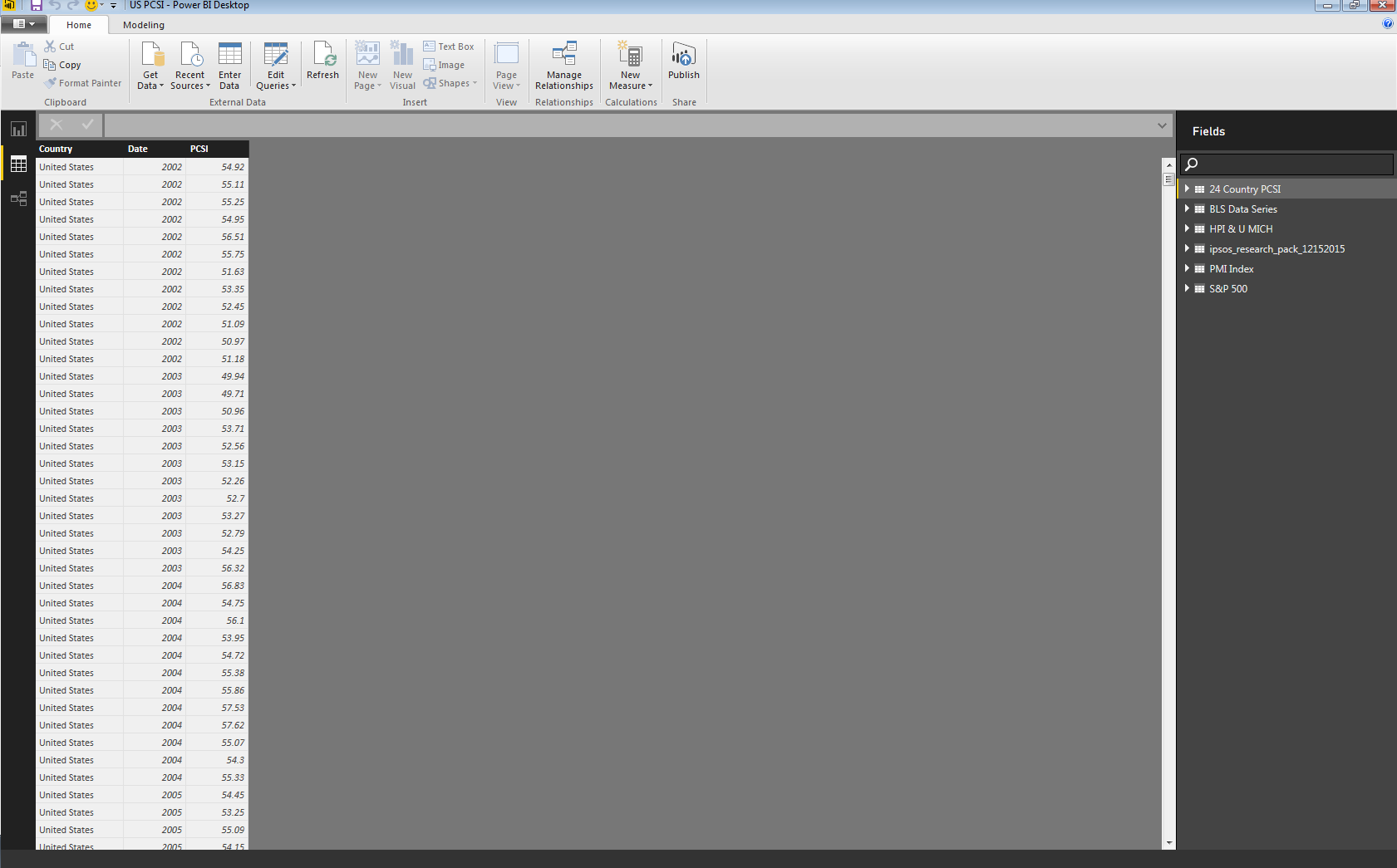
Task: Click the Cut button
Action: [x=59, y=47]
